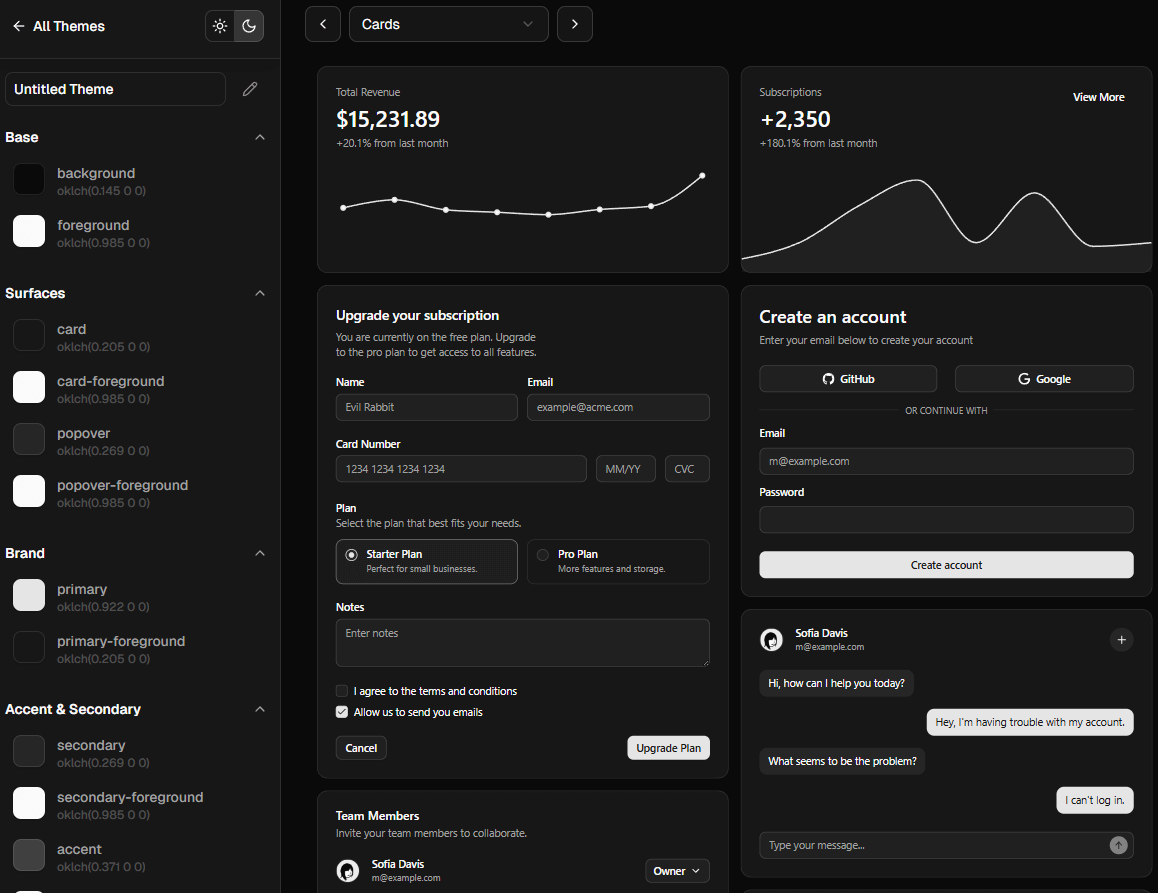This screenshot has height=893, width=1158.
Task: Click the View More link
Action: click(1098, 97)
